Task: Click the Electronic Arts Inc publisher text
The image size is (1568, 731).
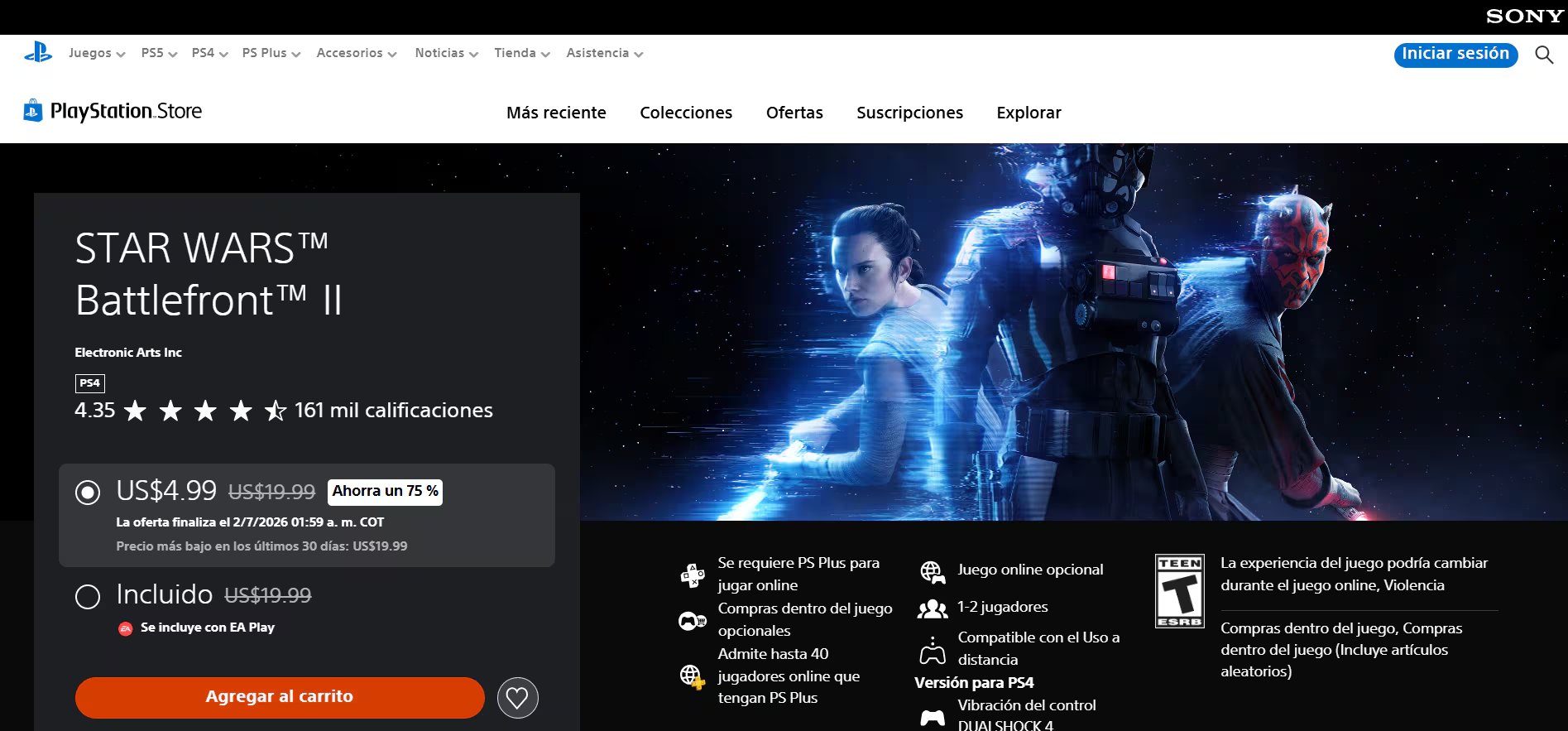Action: pos(128,353)
